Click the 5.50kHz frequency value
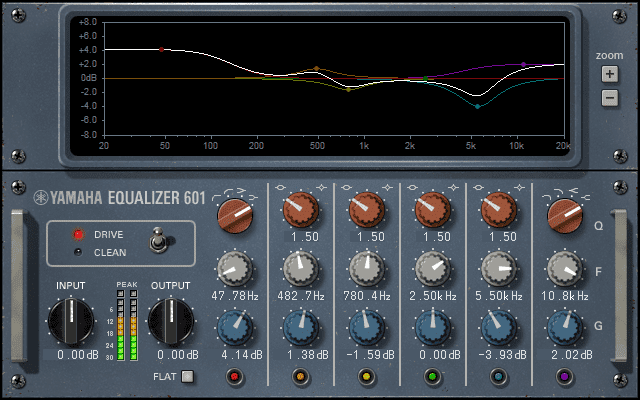Screen dimensions: 640x400 point(499,296)
